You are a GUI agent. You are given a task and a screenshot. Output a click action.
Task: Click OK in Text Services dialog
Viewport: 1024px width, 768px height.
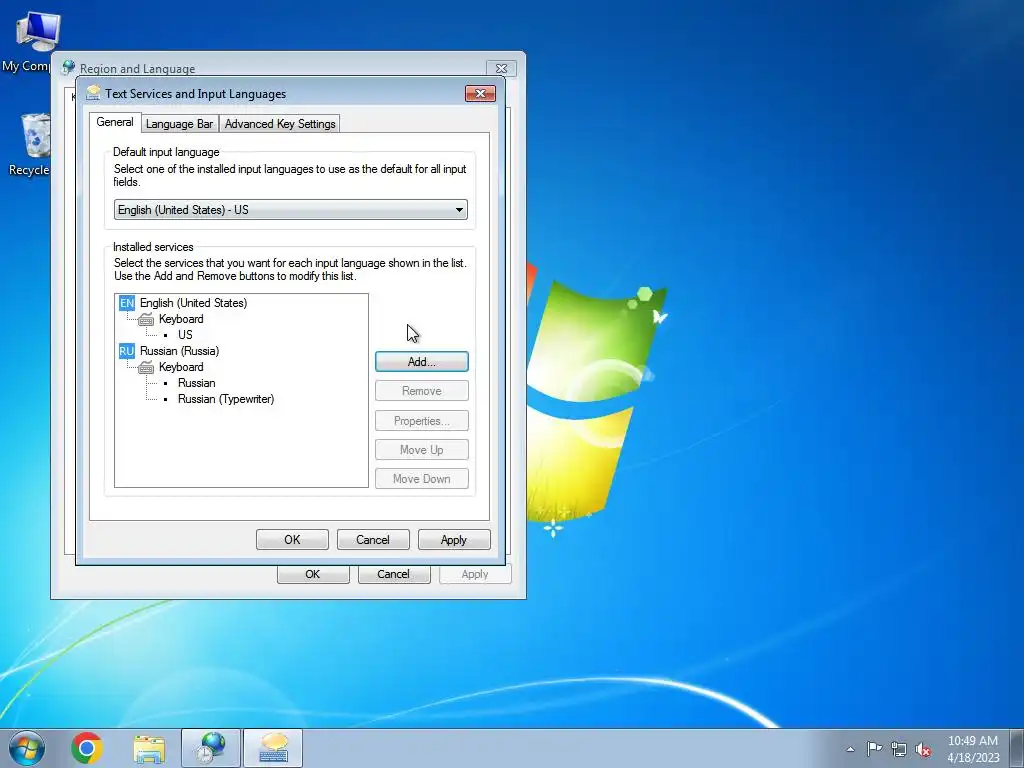coord(293,540)
